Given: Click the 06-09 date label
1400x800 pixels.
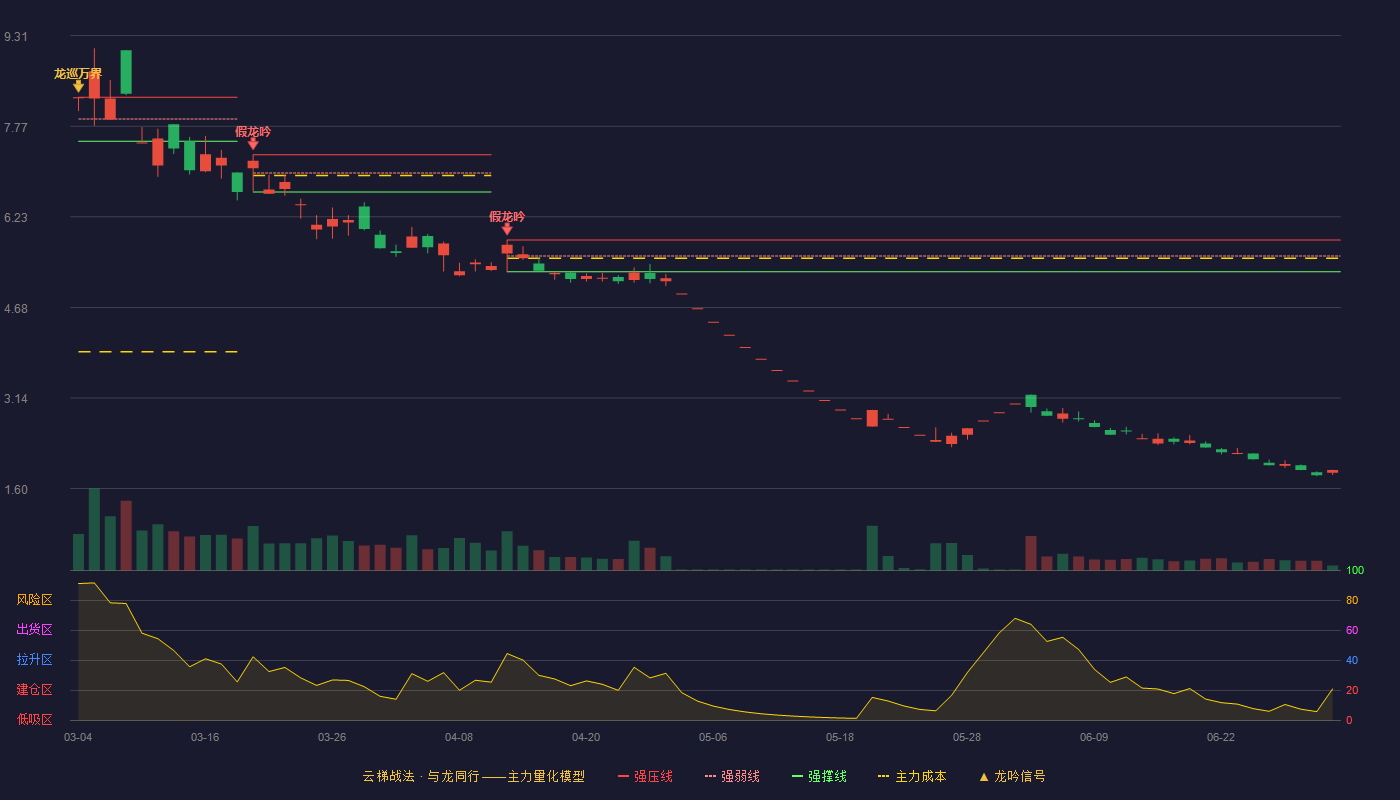Looking at the screenshot, I should 1094,737.
